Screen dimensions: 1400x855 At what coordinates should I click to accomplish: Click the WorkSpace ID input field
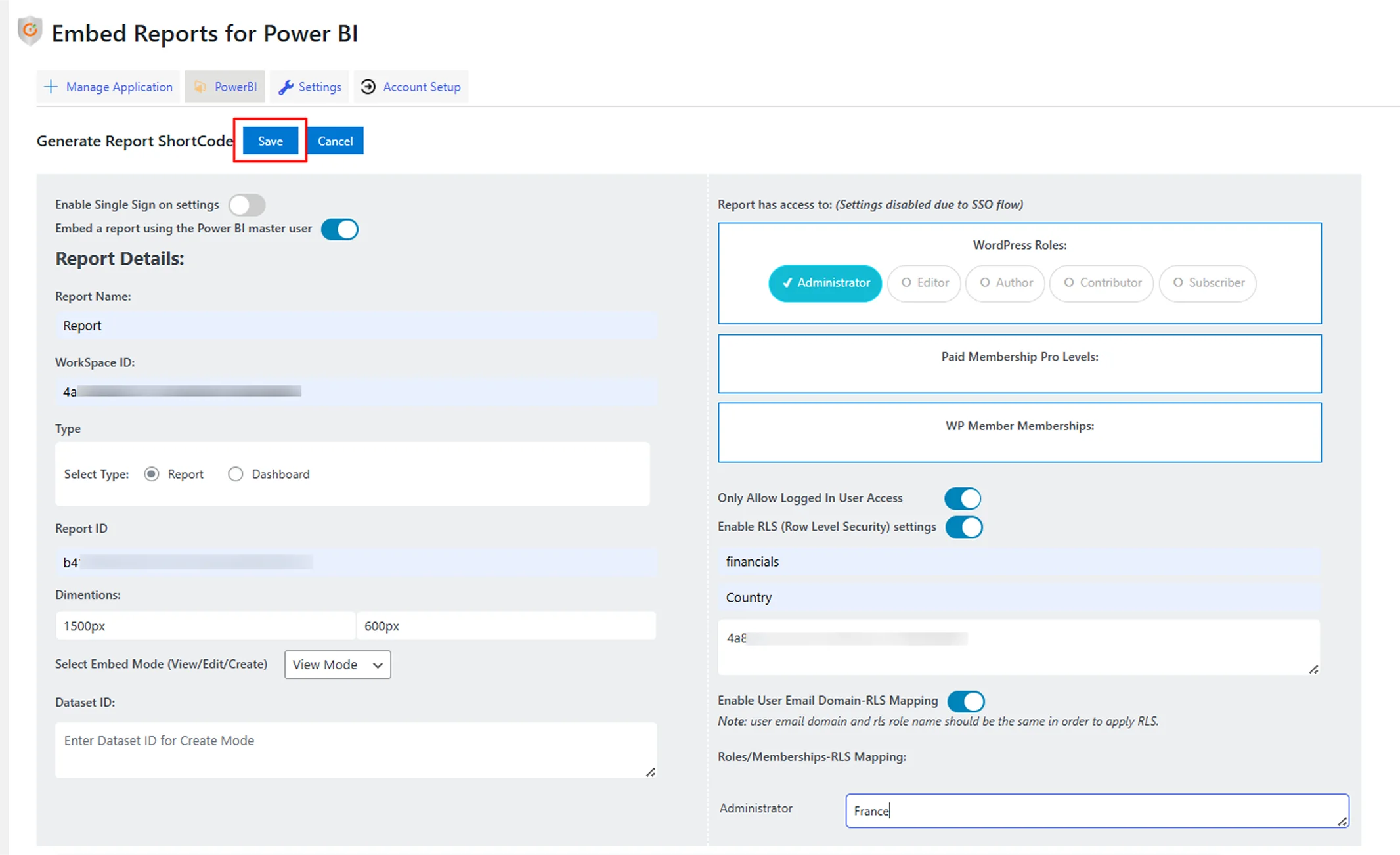pyautogui.click(x=356, y=391)
